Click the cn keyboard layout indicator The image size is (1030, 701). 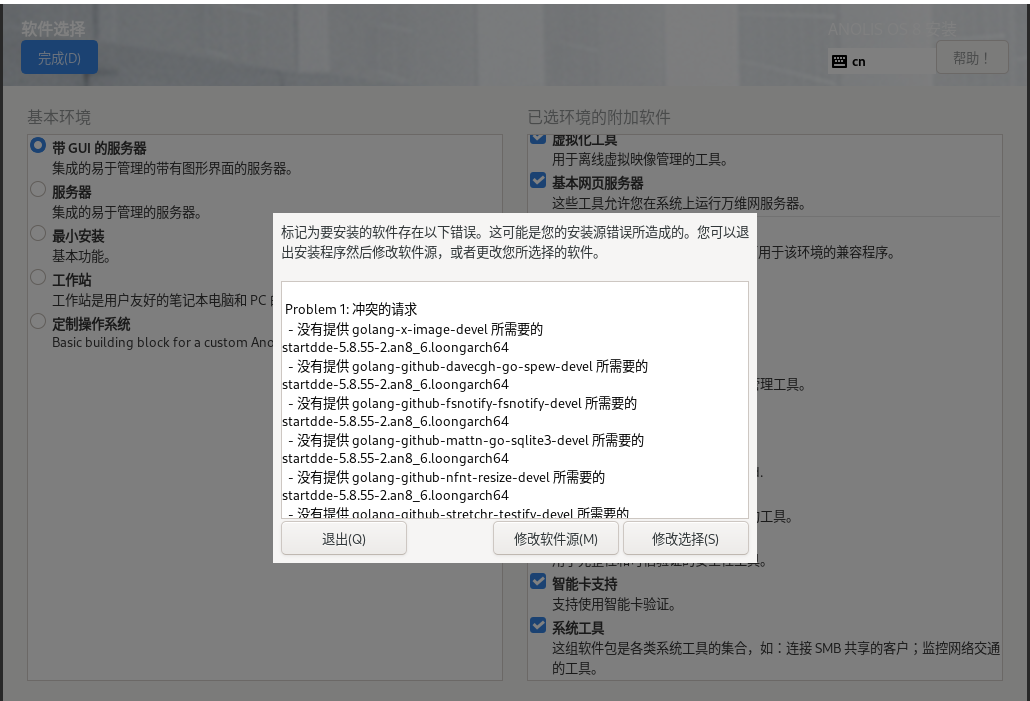click(x=859, y=61)
